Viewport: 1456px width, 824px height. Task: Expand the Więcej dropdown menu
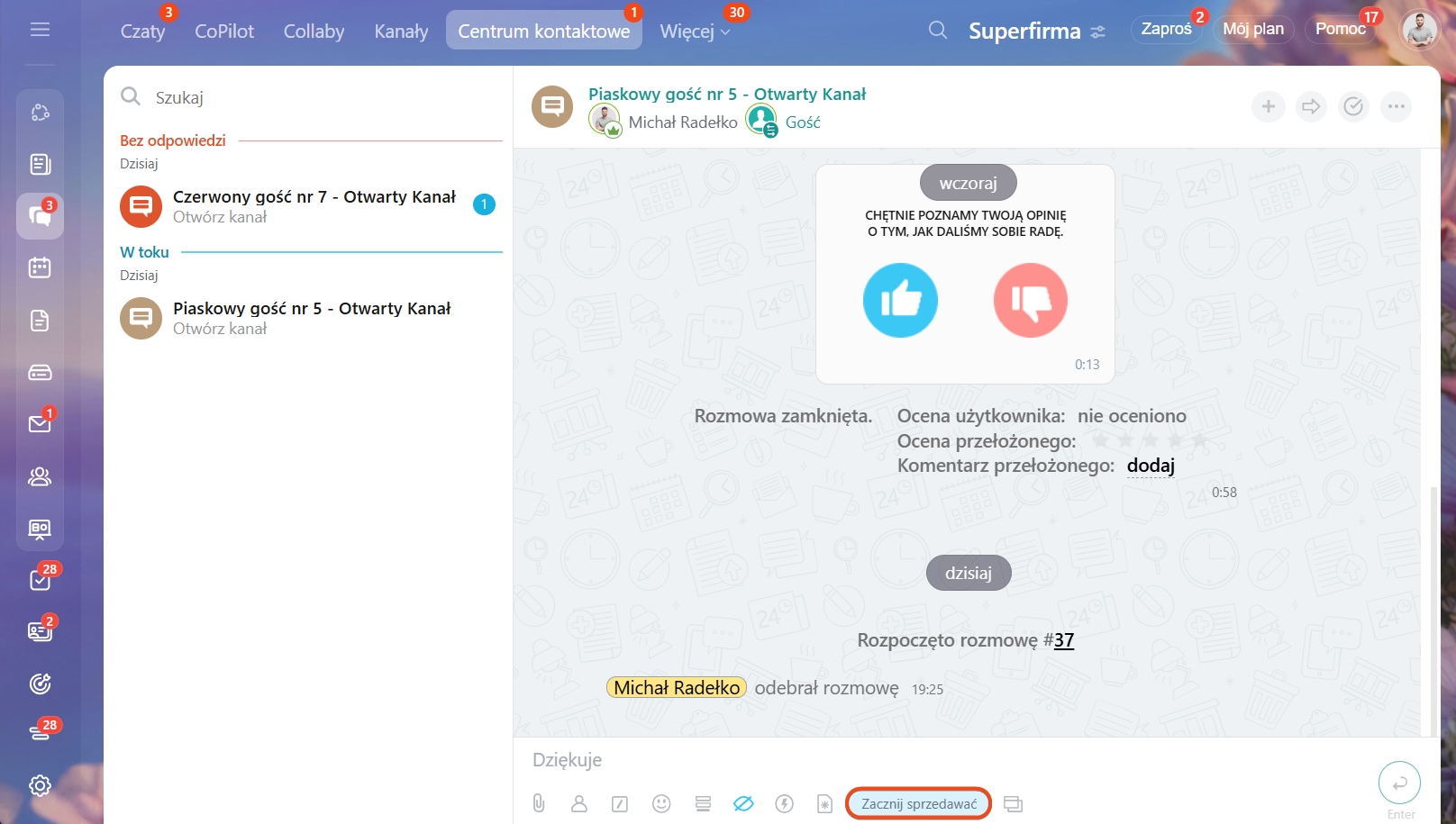pos(695,31)
